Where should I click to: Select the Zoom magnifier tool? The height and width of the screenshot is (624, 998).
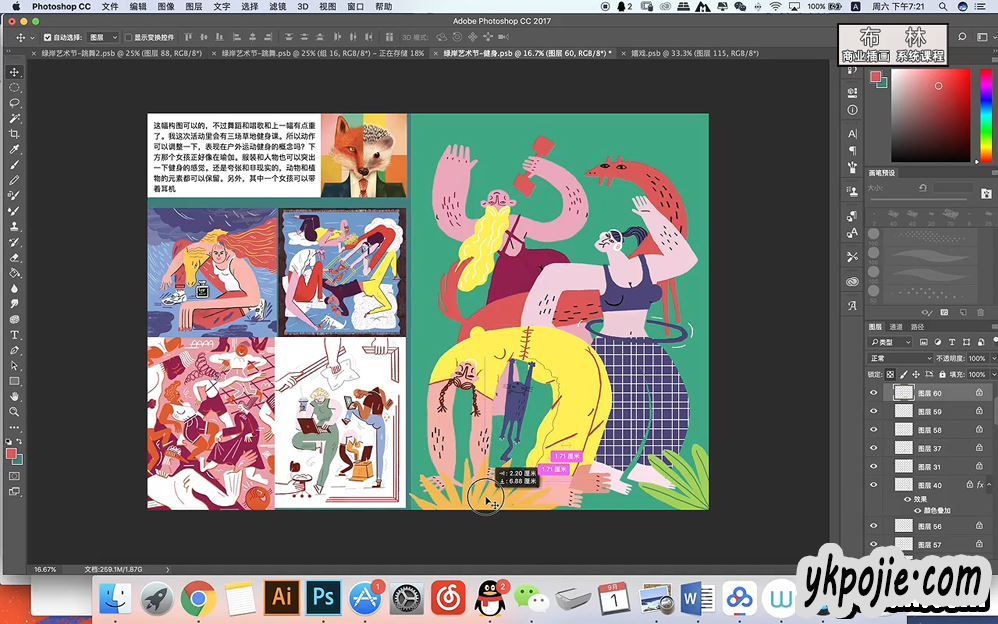pos(15,412)
